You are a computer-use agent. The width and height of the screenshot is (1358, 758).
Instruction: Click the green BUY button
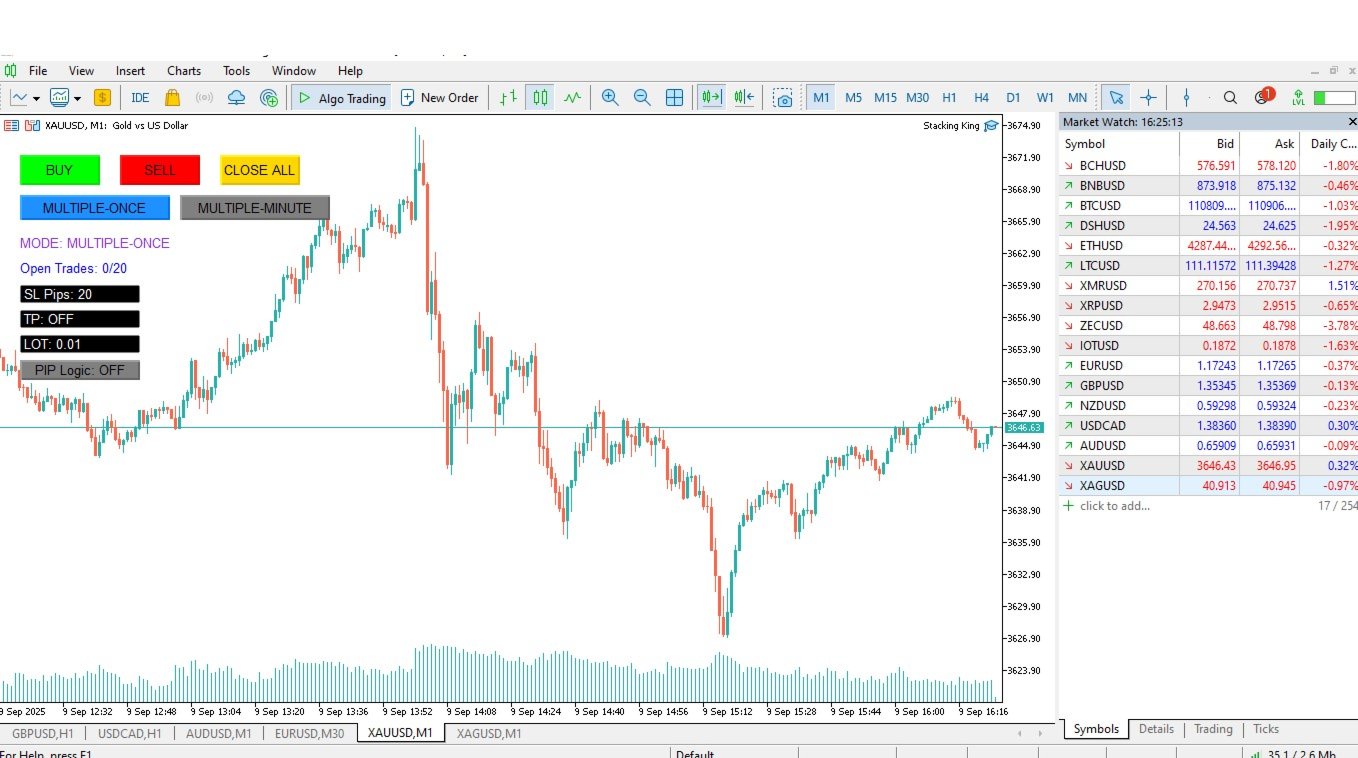pyautogui.click(x=60, y=170)
